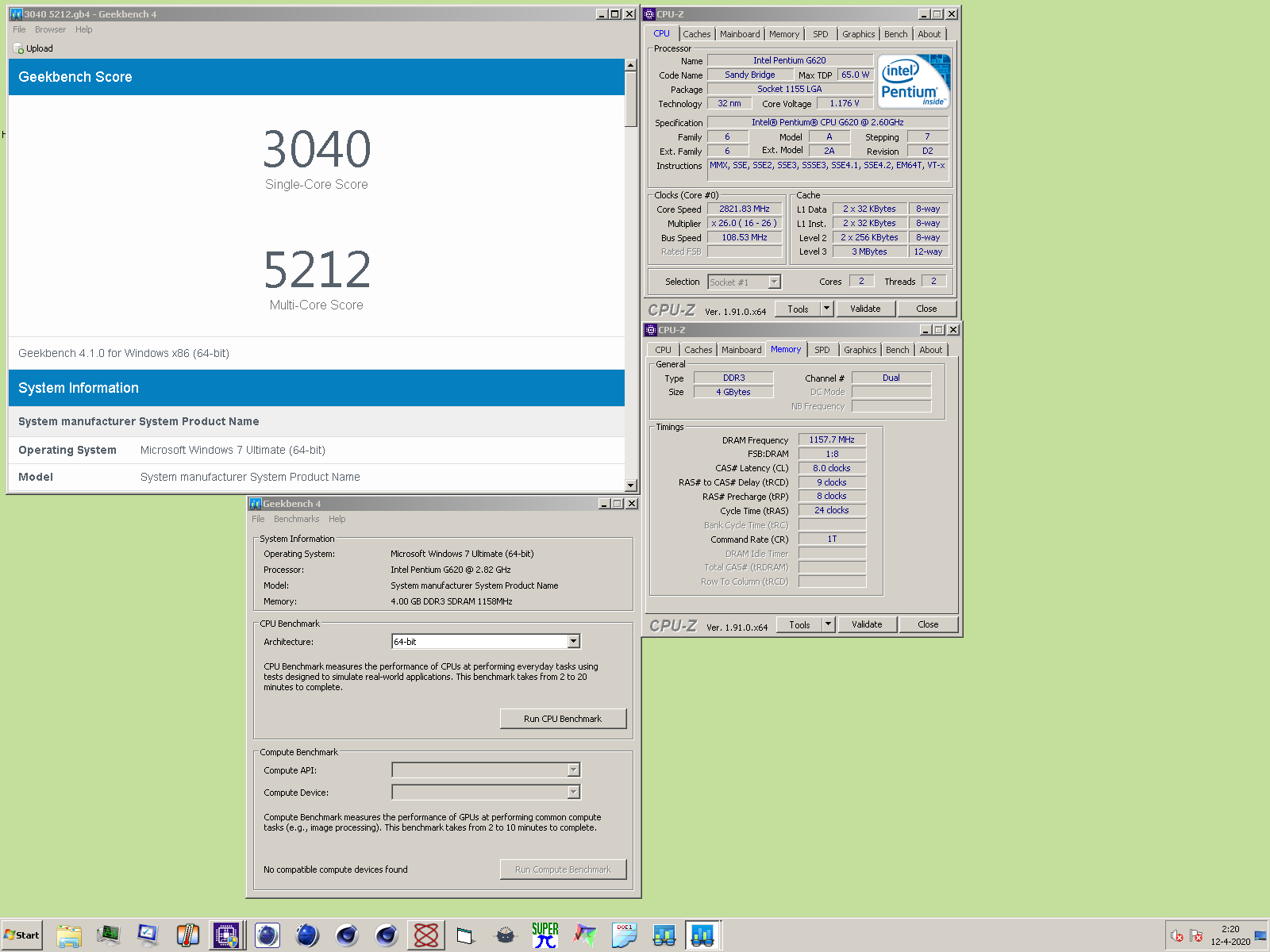Open the Windows Start button
Viewport: 1270px width, 952px height.
pyautogui.click(x=21, y=935)
